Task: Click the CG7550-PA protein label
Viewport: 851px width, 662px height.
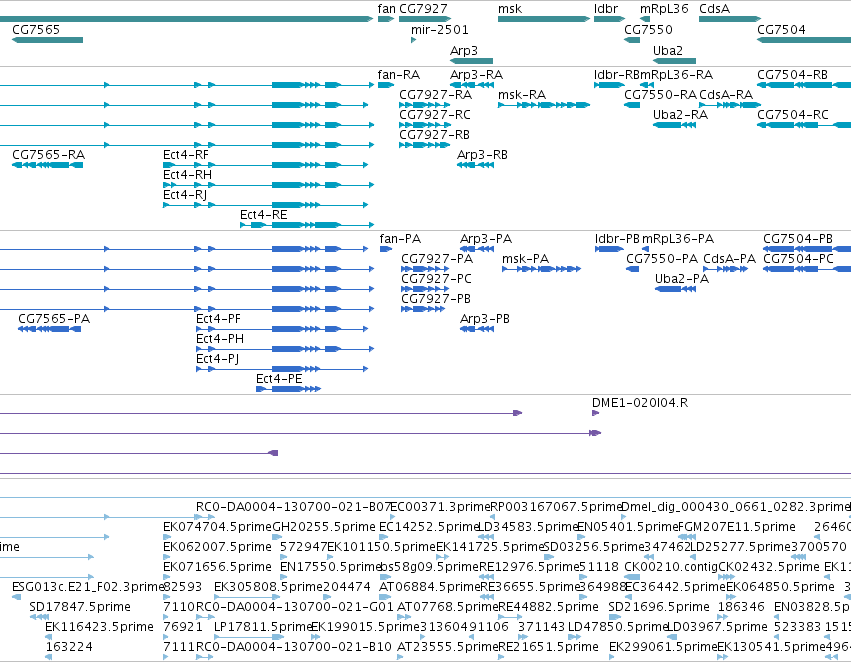Action: coord(662,259)
